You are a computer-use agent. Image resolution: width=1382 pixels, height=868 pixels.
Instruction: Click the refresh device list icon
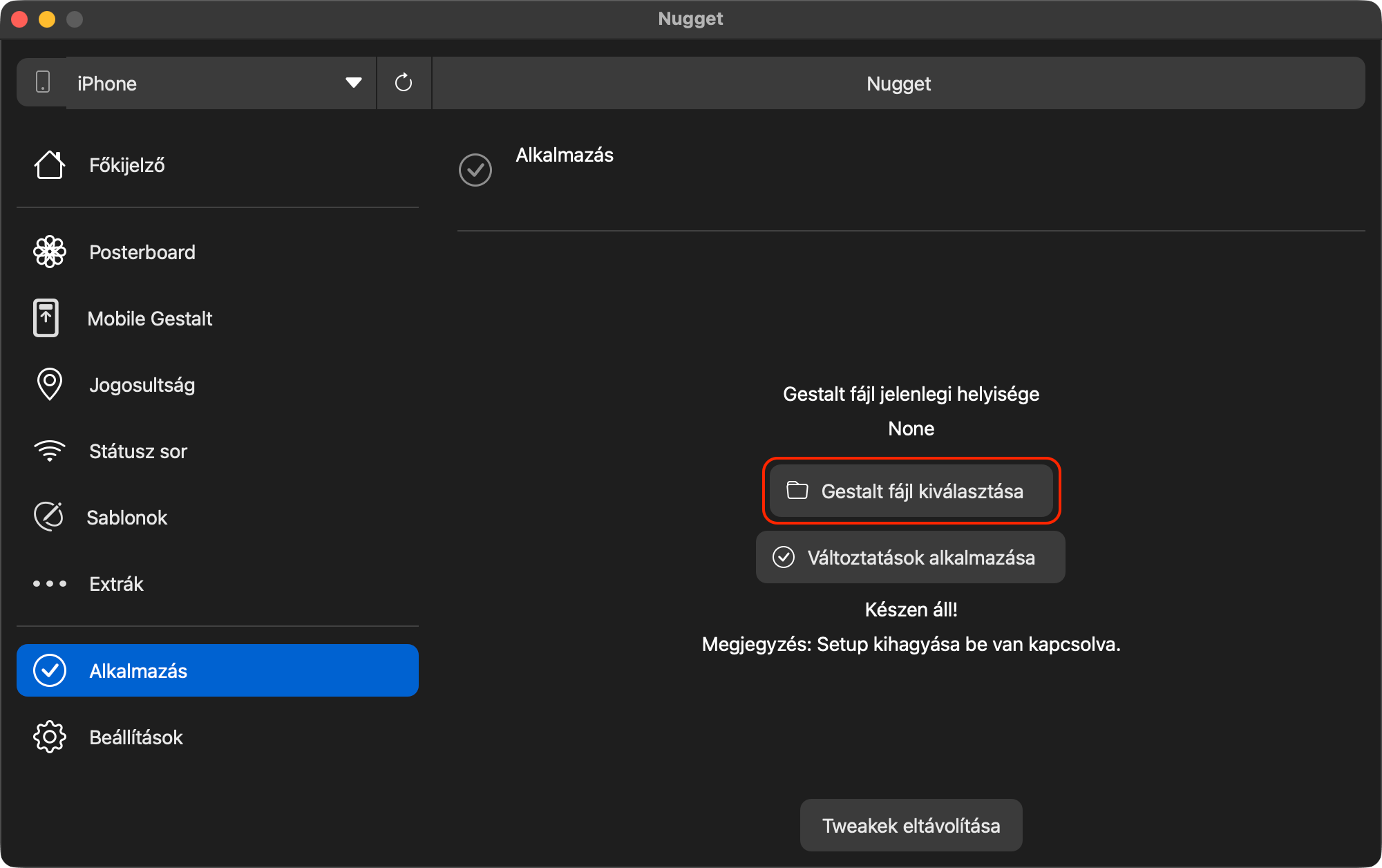tap(404, 83)
